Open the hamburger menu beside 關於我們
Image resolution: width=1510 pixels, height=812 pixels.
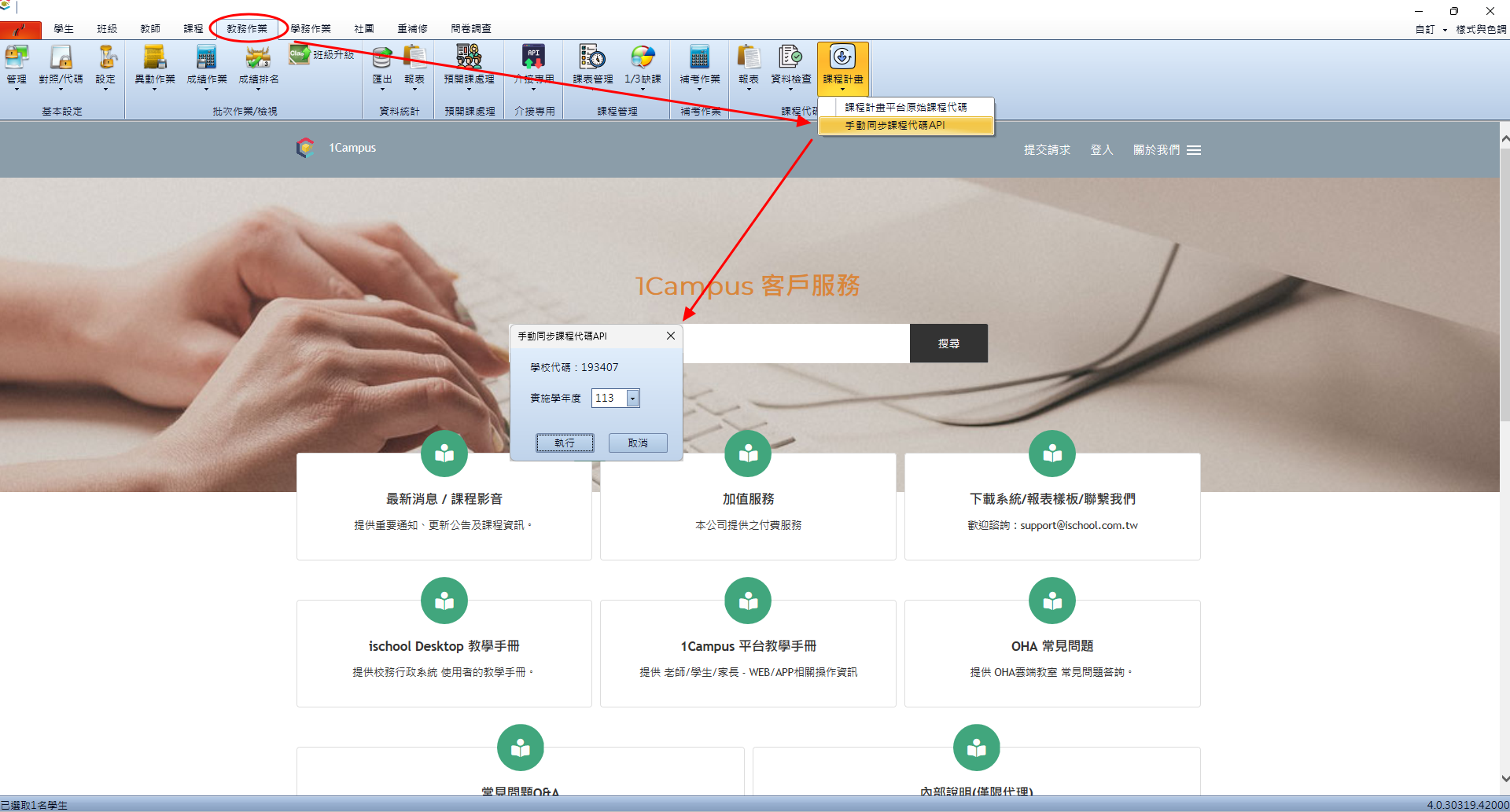click(1194, 150)
